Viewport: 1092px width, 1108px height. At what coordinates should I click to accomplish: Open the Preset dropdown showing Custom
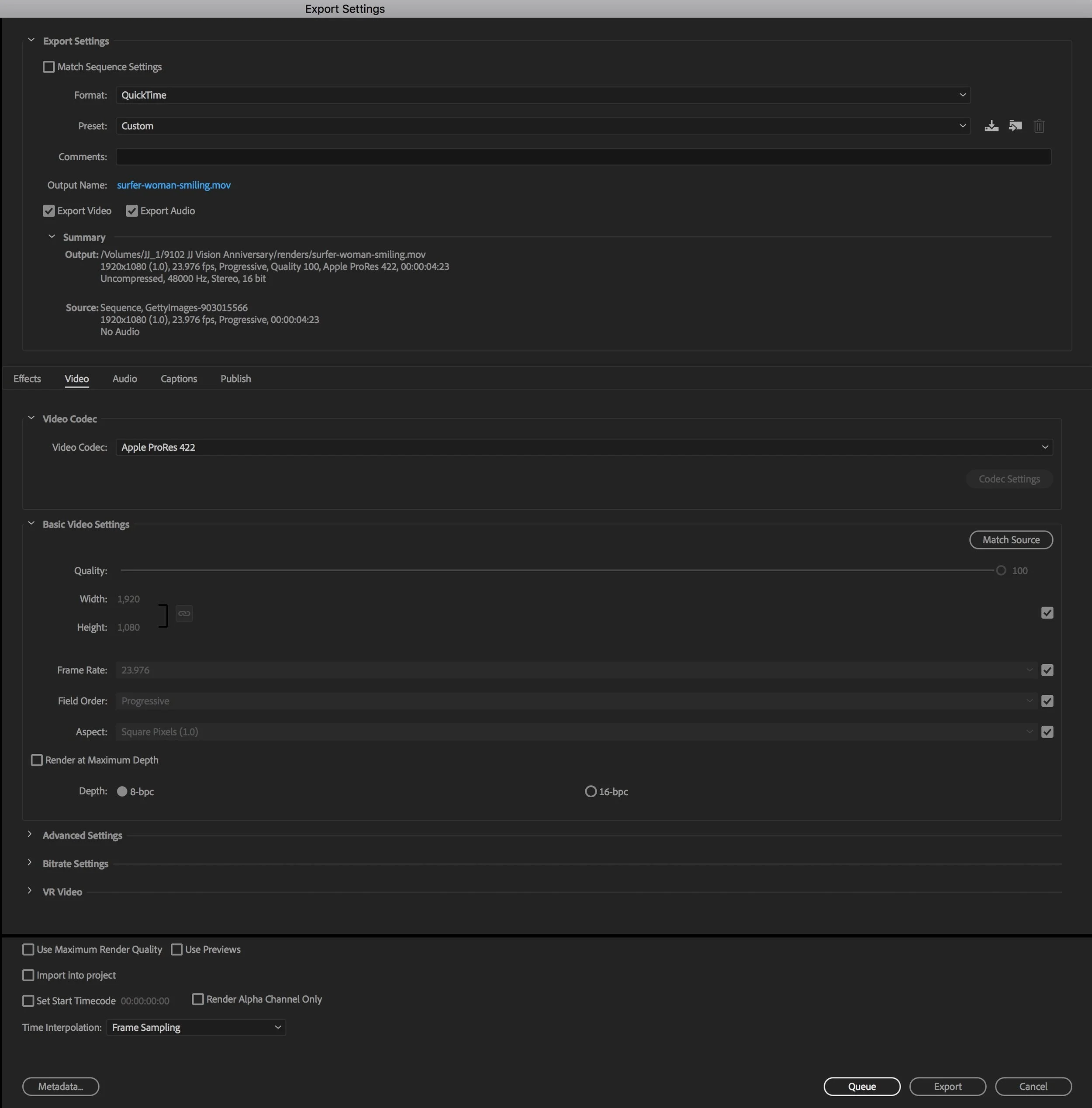(x=543, y=126)
